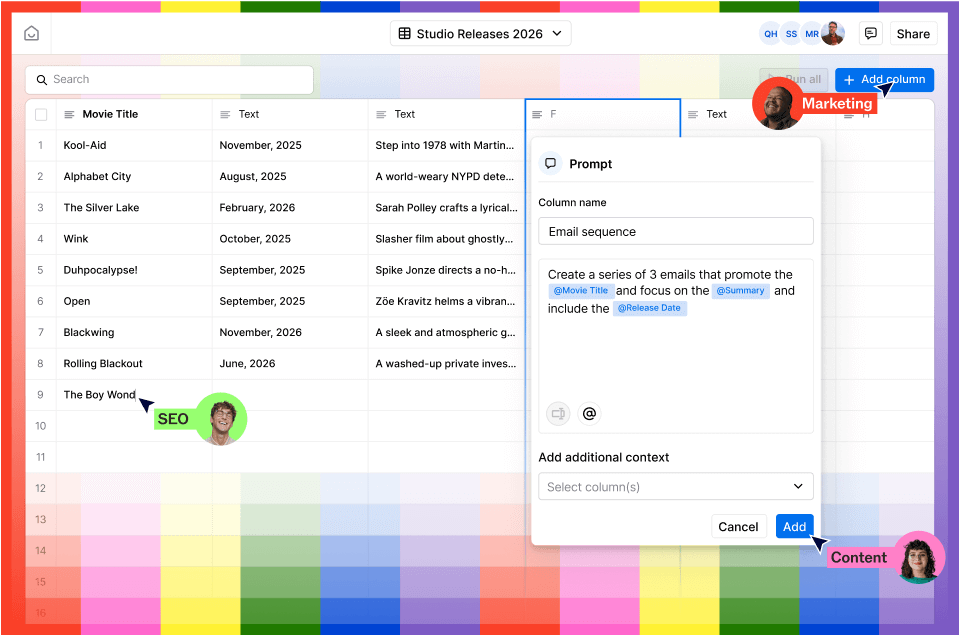The height and width of the screenshot is (635, 959).
Task: Click the 'February, 2026' date cell
Action: (290, 208)
